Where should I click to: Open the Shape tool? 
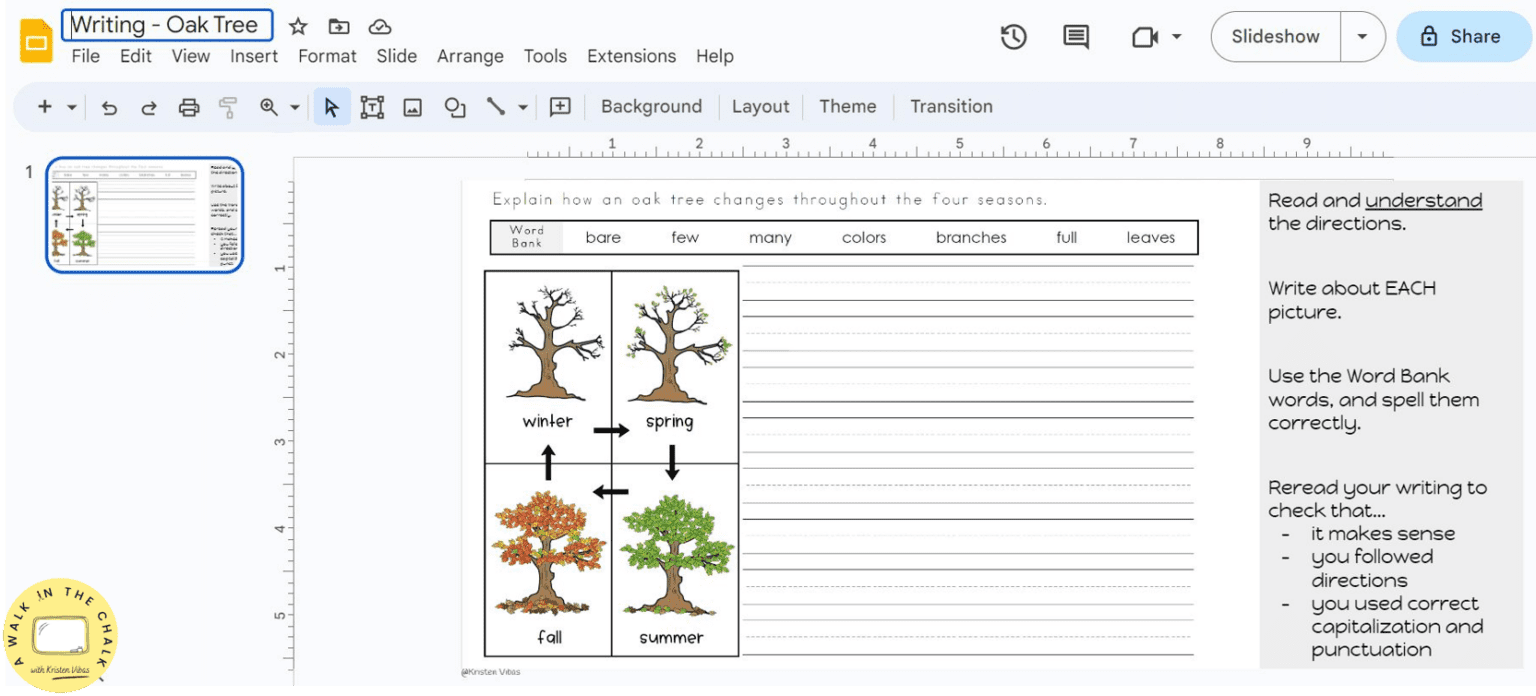pyautogui.click(x=454, y=106)
